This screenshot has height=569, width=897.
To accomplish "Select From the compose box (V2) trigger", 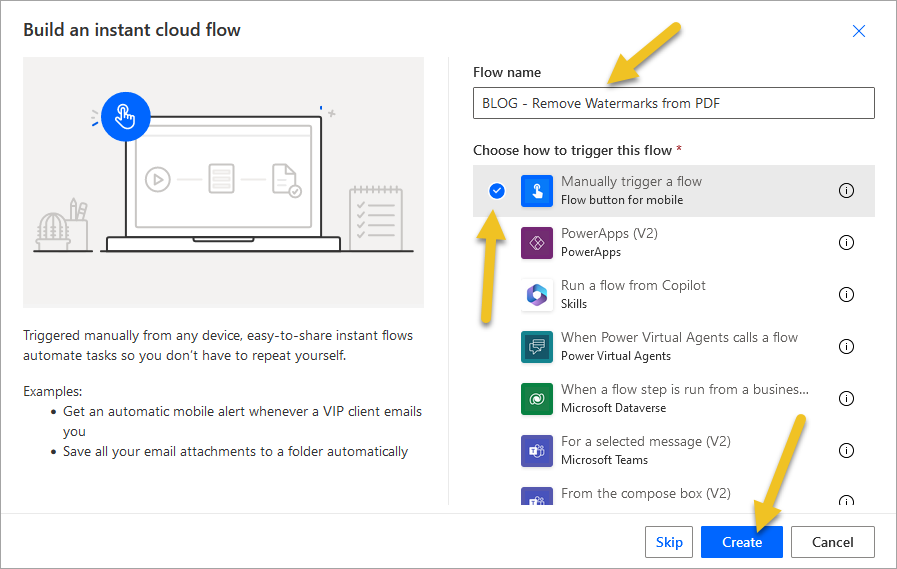I will pos(673,495).
